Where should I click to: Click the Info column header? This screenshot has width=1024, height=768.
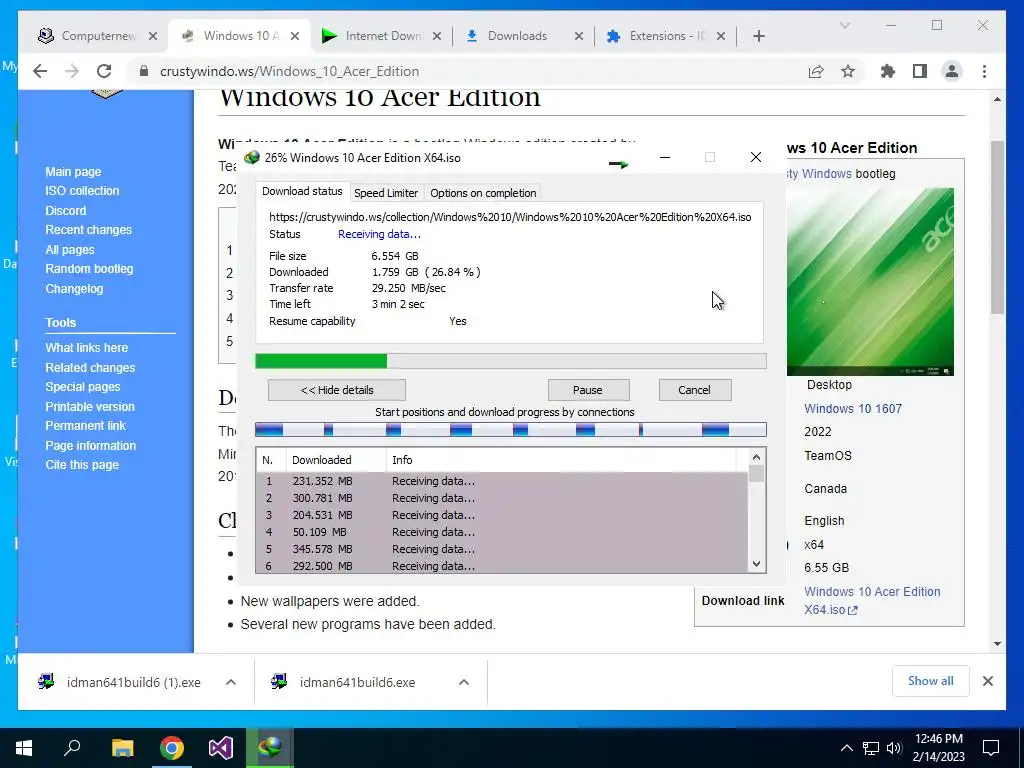tap(561, 460)
